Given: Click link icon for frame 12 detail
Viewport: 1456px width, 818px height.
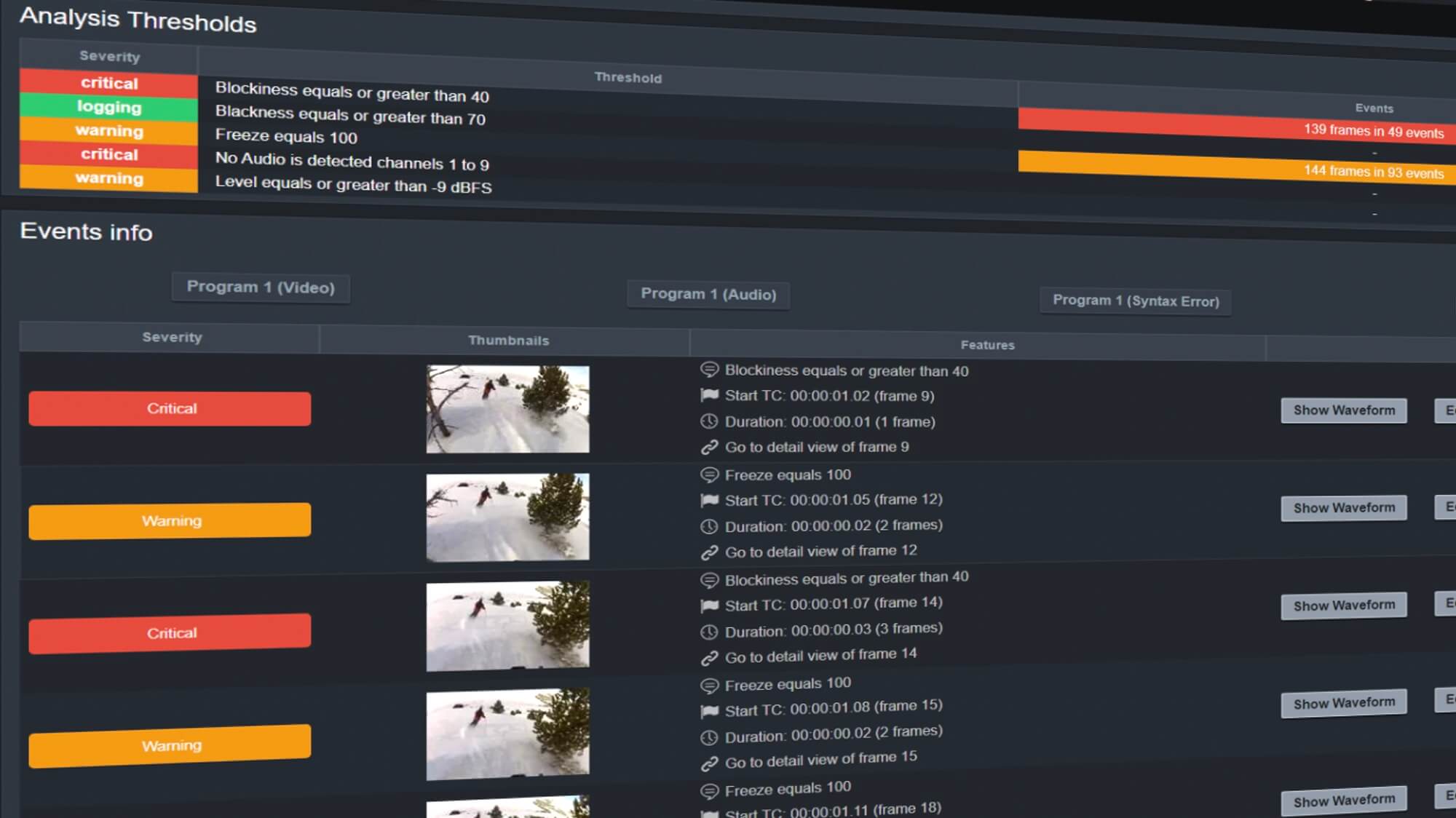Looking at the screenshot, I should [709, 553].
